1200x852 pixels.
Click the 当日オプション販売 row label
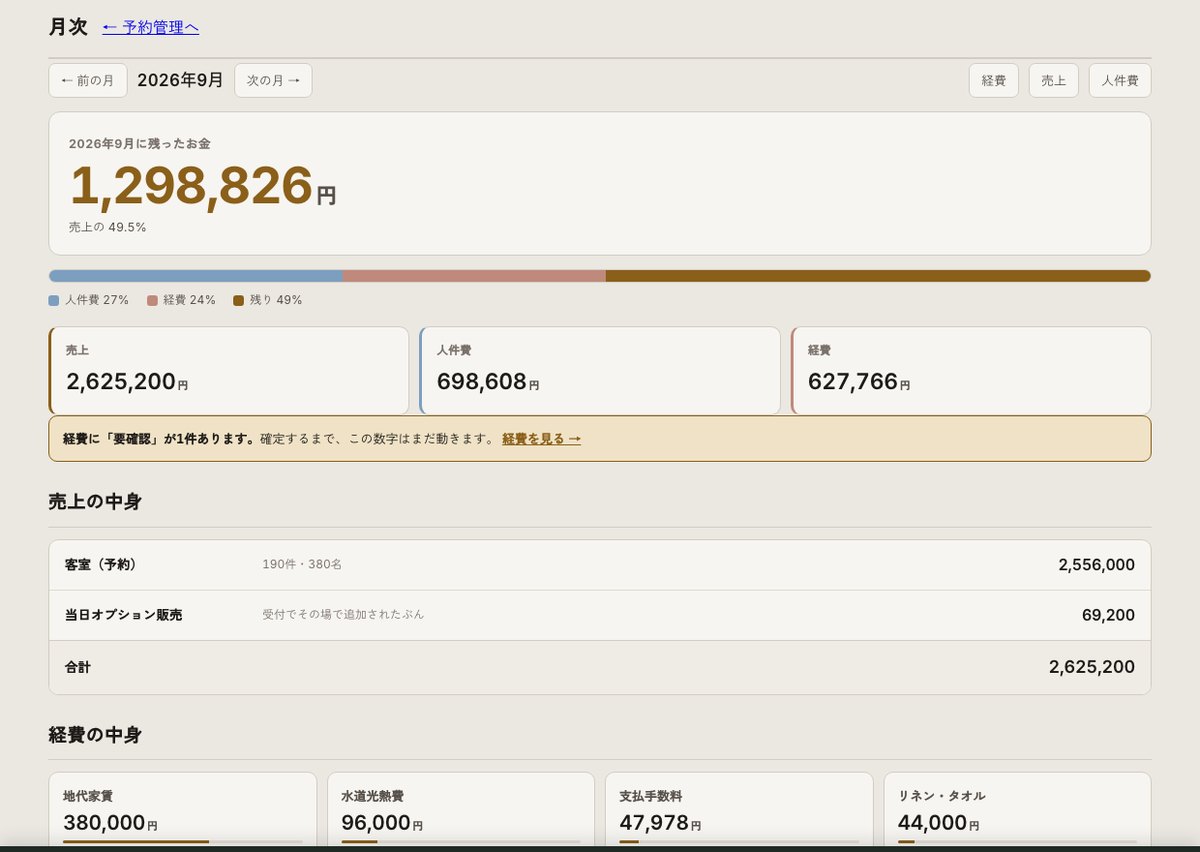(x=123, y=615)
